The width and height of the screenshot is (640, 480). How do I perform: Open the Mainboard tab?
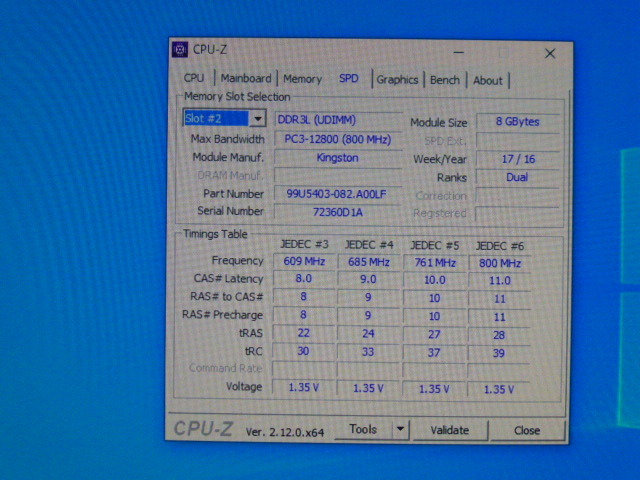[x=246, y=78]
